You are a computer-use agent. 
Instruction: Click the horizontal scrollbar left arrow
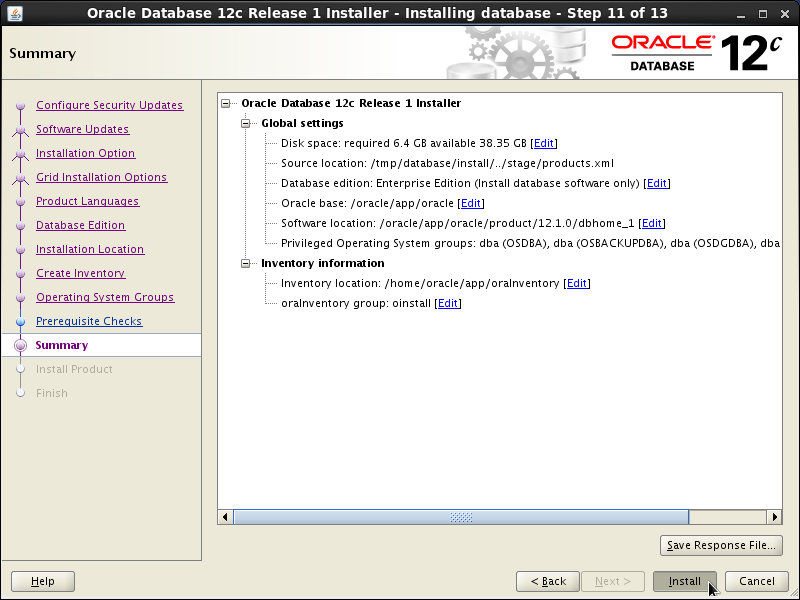225,517
